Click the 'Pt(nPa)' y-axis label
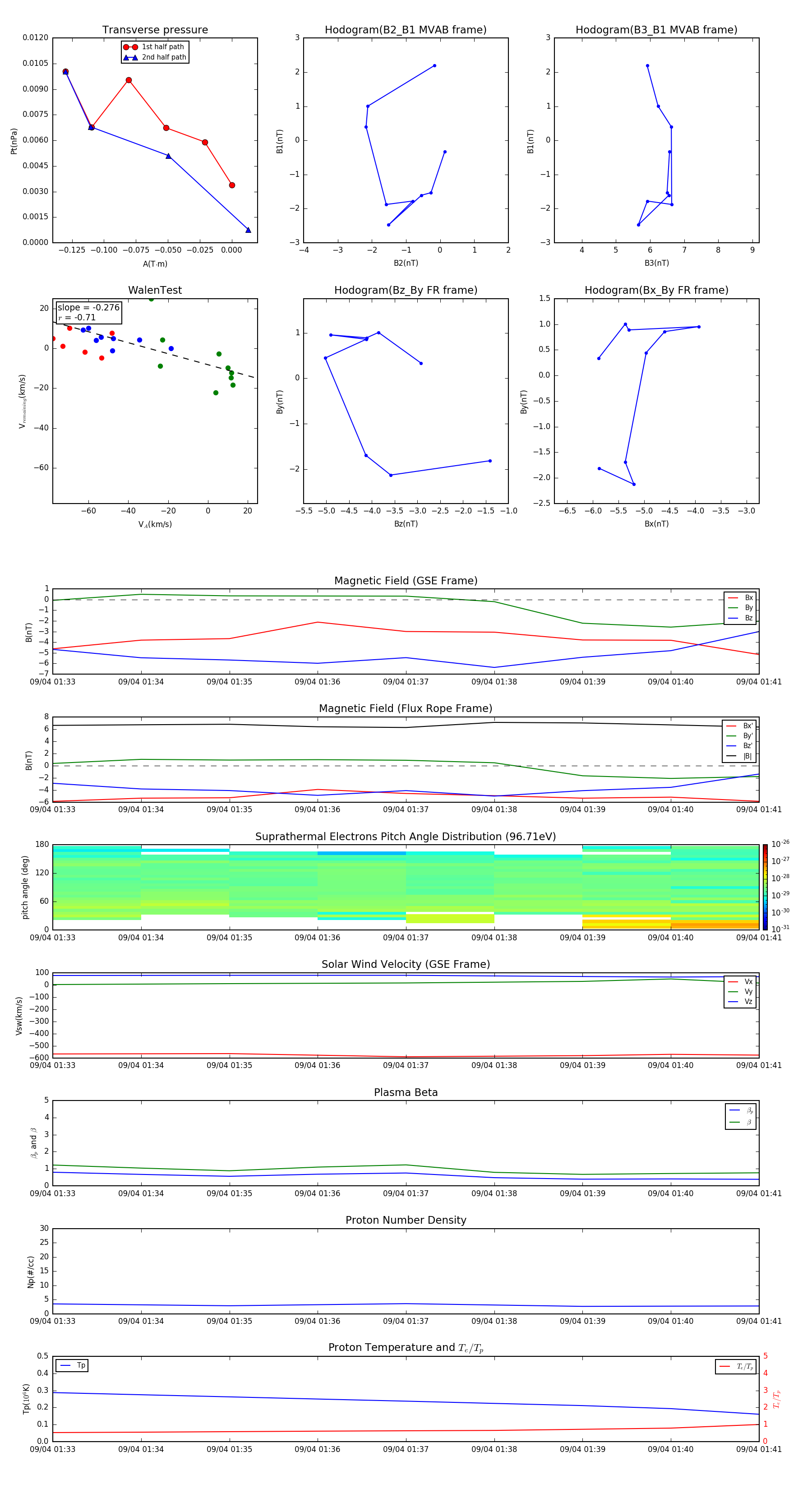This screenshot has width=812, height=1489. (x=14, y=140)
